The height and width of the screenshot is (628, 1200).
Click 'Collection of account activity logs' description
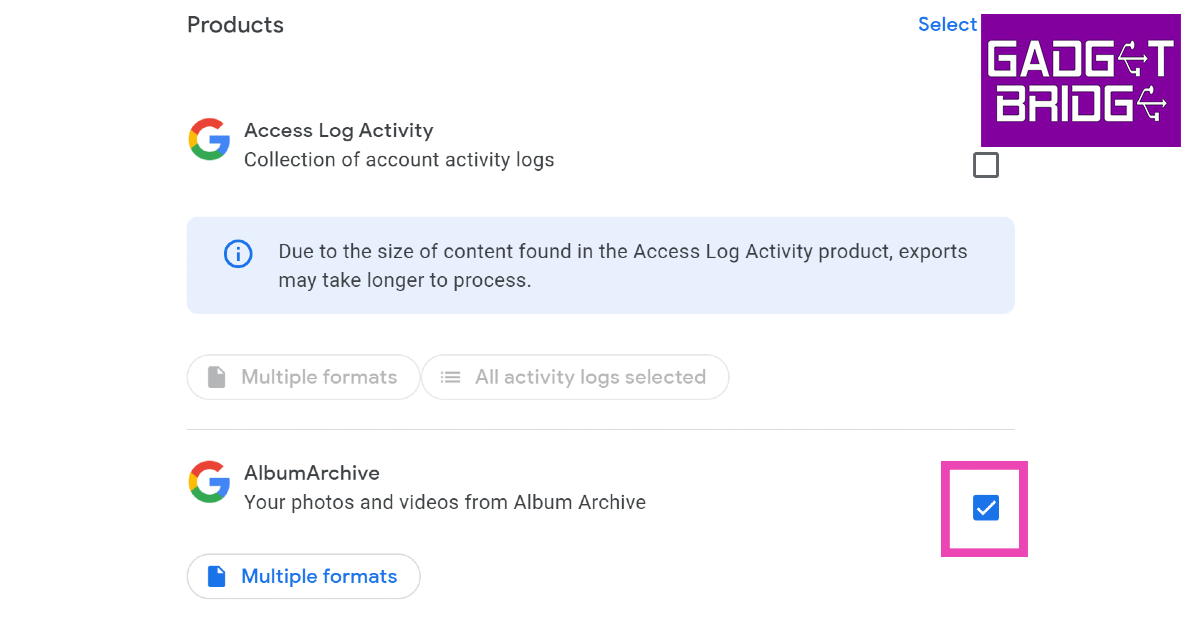(398, 160)
